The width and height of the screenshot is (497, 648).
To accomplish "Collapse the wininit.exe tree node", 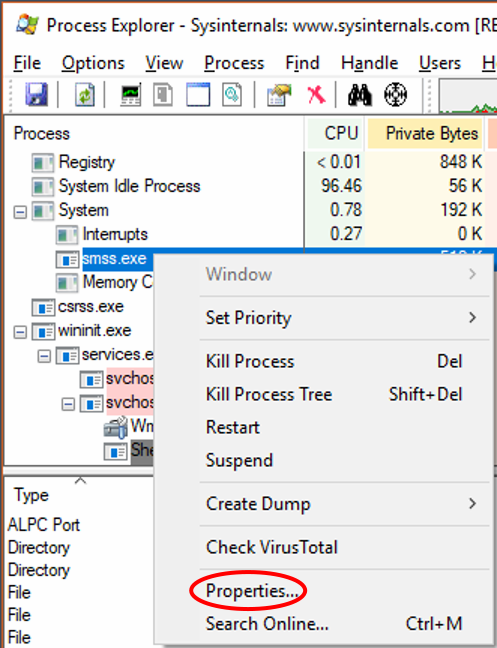I will pos(20,332).
